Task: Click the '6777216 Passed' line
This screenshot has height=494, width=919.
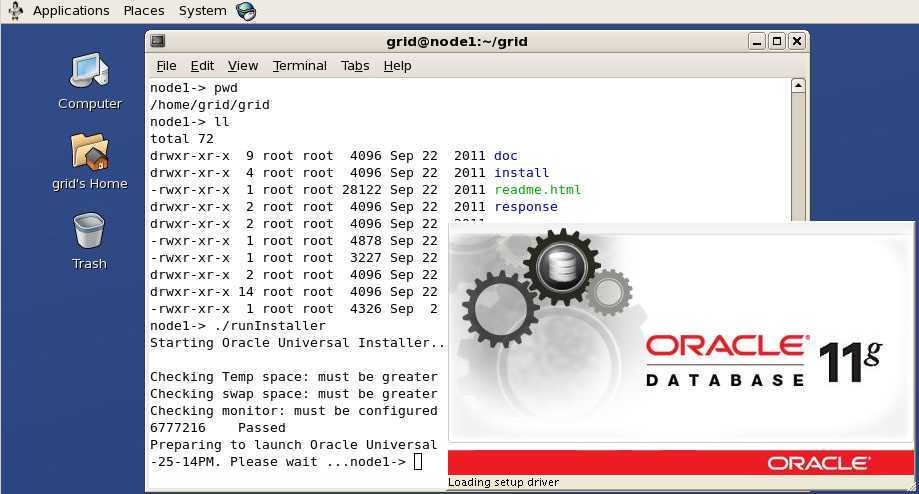Action: [x=218, y=428]
